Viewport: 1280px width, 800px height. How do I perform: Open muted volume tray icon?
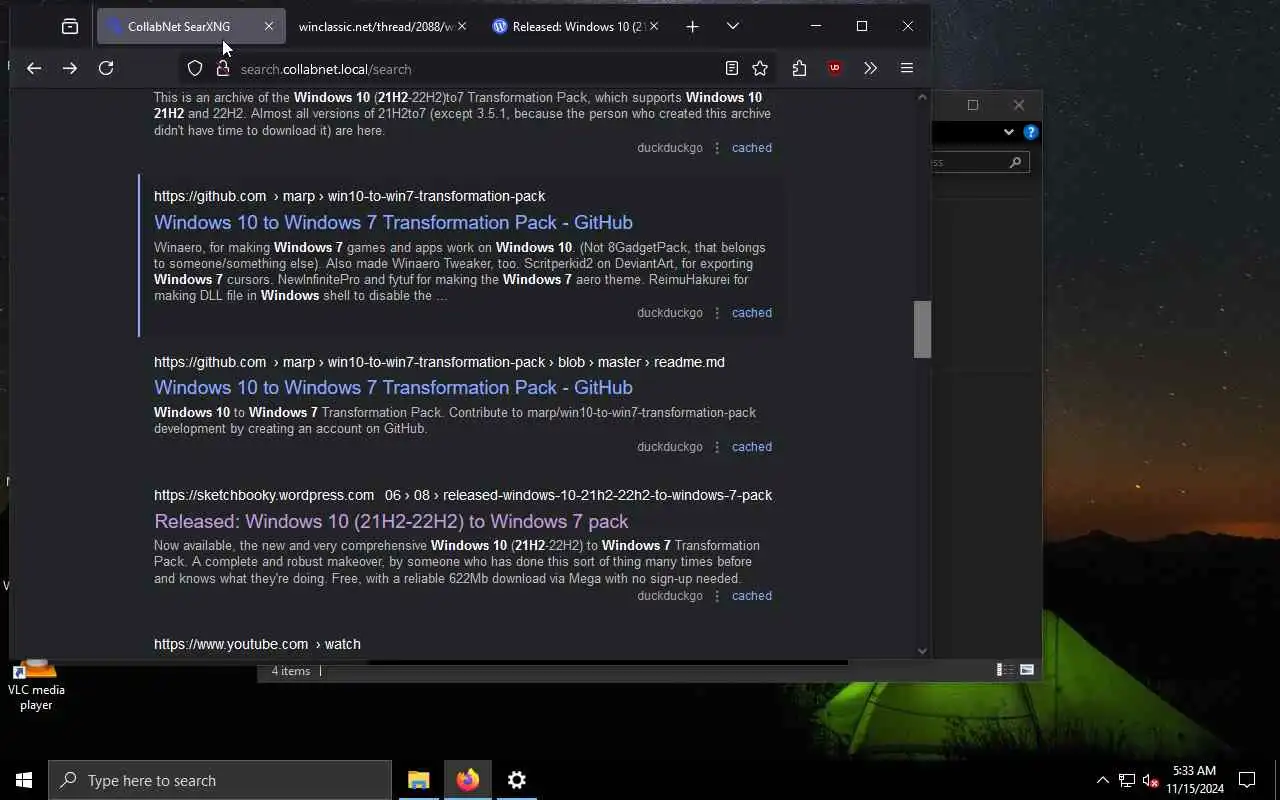[1150, 780]
